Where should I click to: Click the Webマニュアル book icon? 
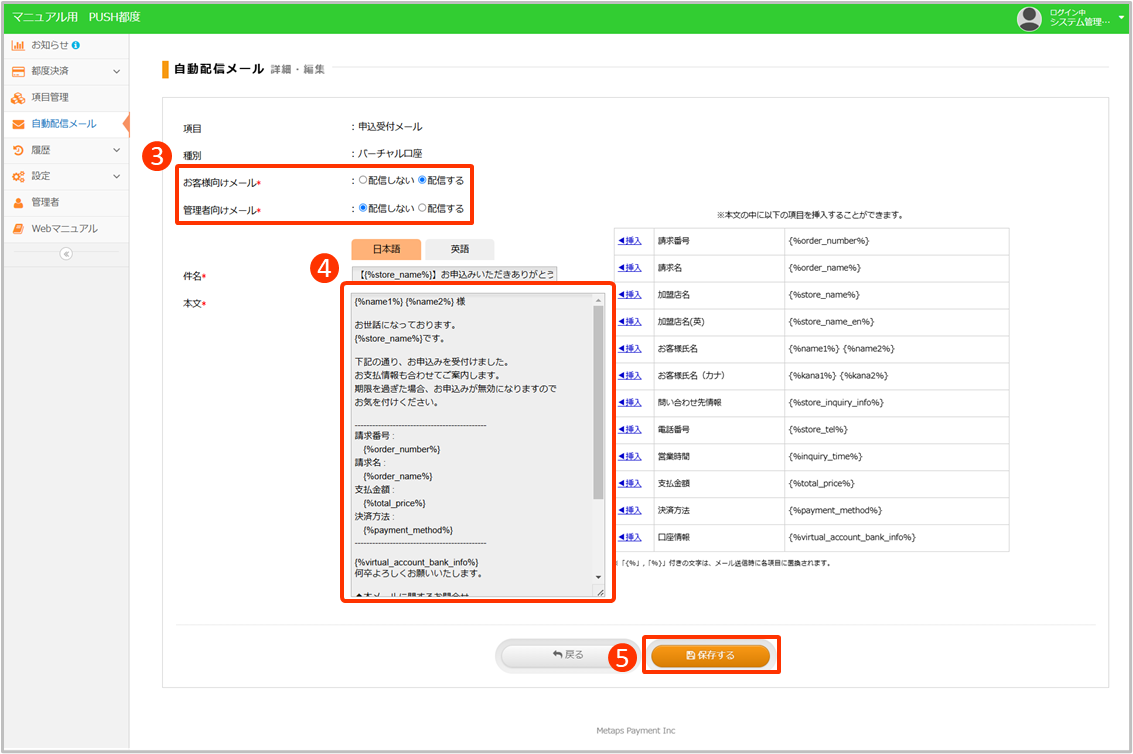[x=18, y=229]
